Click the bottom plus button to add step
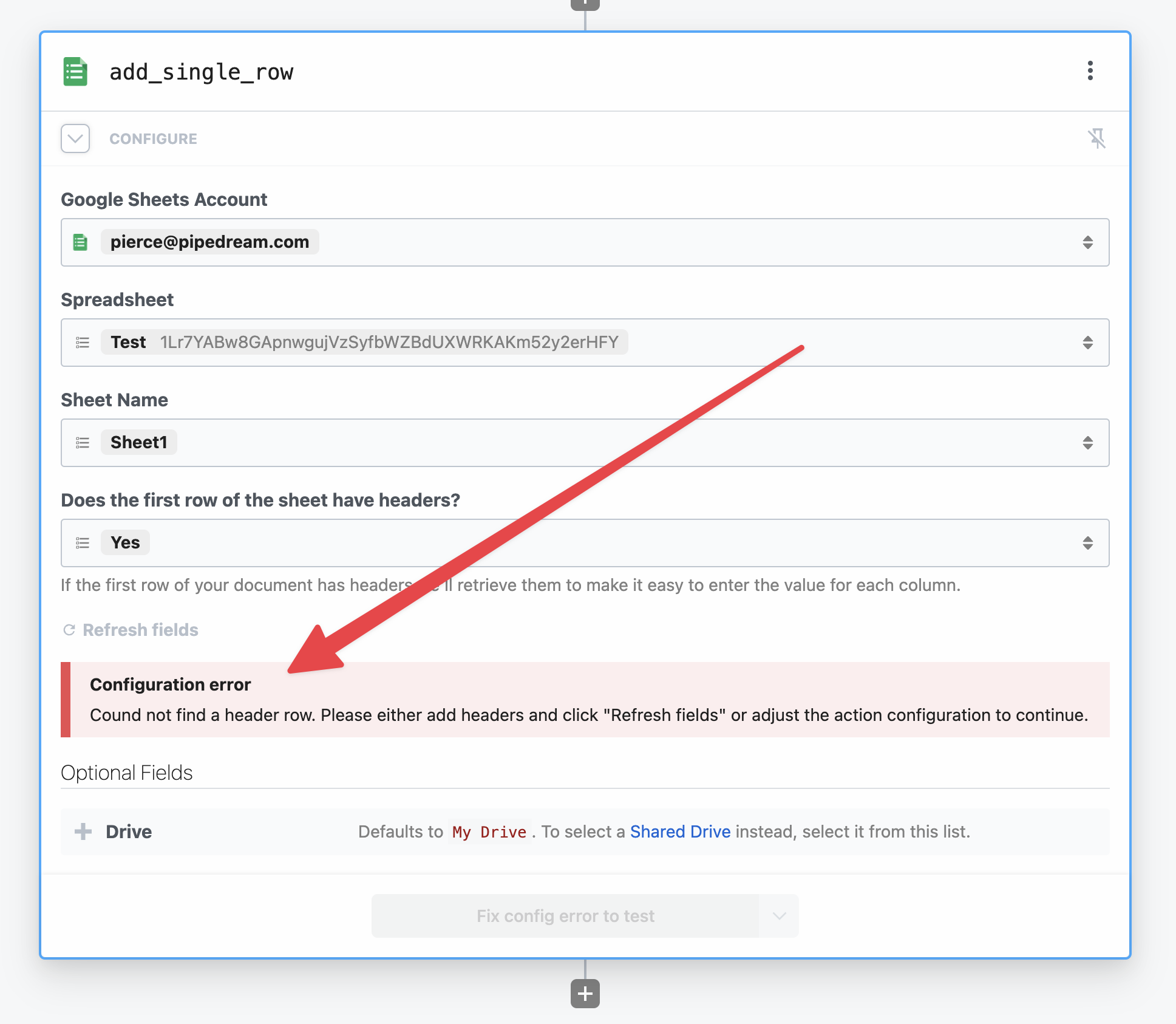The image size is (1176, 1024). point(587,994)
